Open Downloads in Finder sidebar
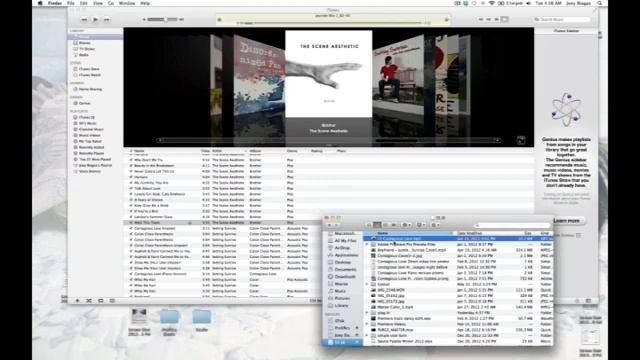 [342, 277]
